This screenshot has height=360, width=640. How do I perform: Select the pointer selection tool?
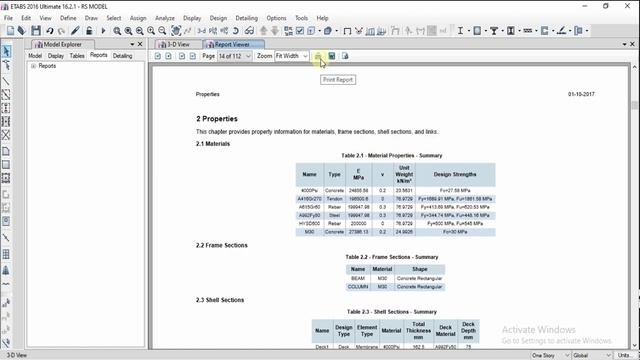[6, 51]
